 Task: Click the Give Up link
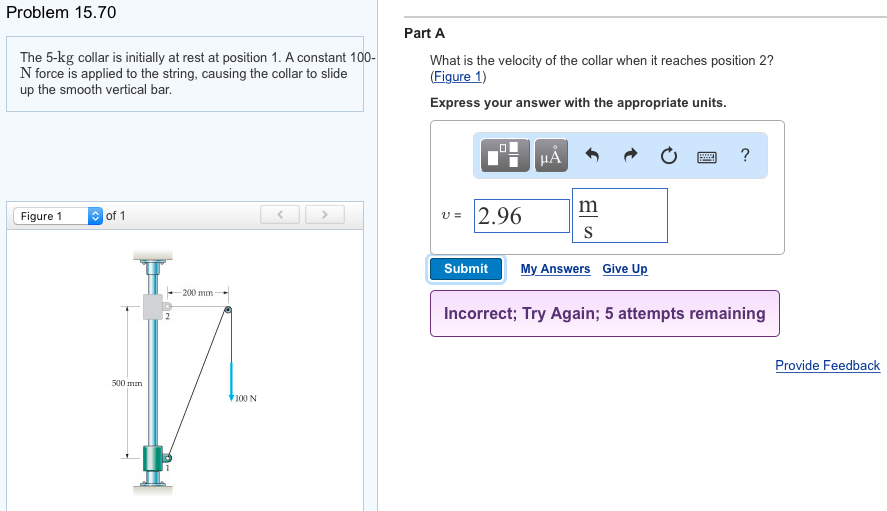625,269
